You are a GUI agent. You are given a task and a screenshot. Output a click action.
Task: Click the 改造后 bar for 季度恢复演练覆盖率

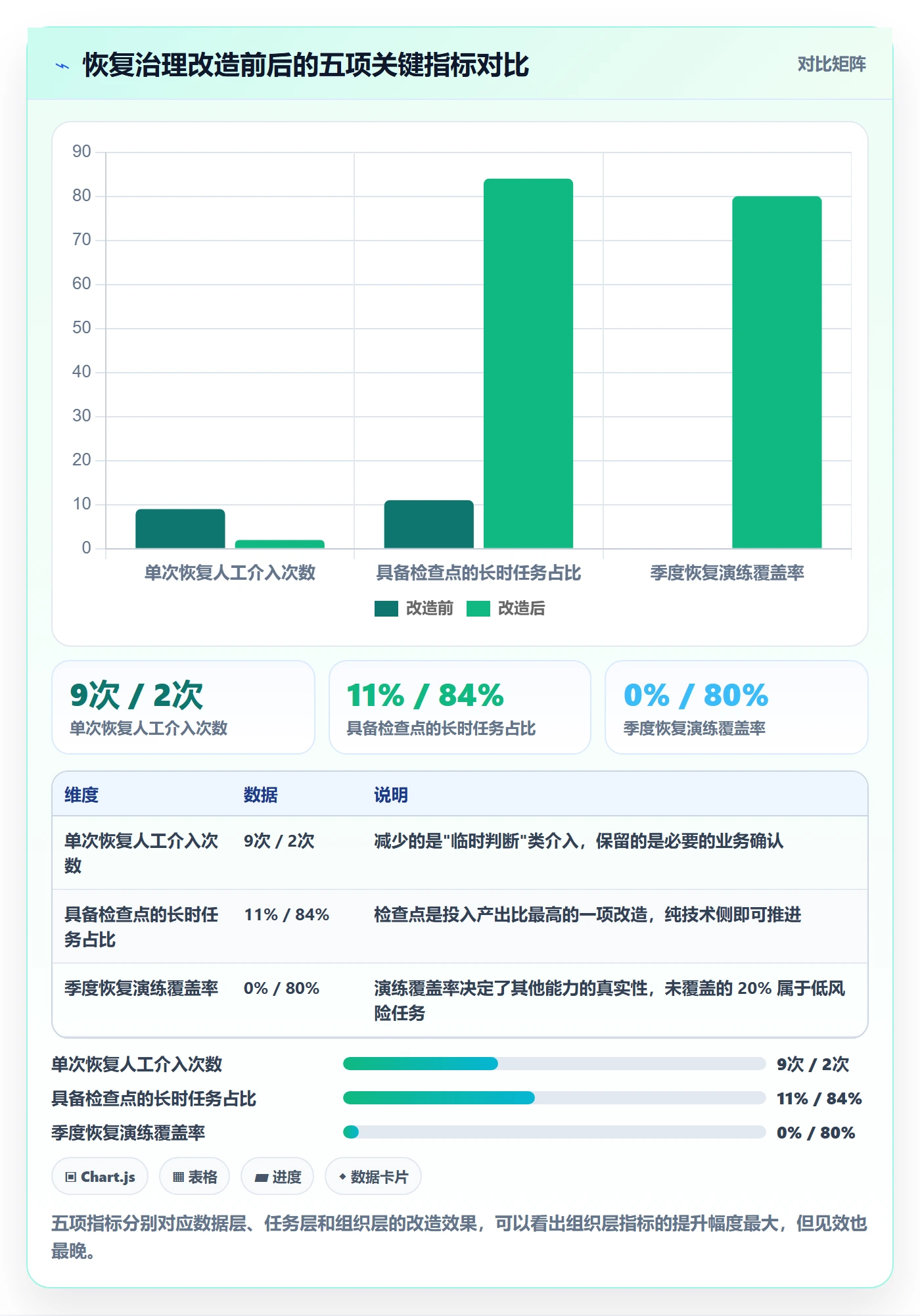pyautogui.click(x=777, y=372)
